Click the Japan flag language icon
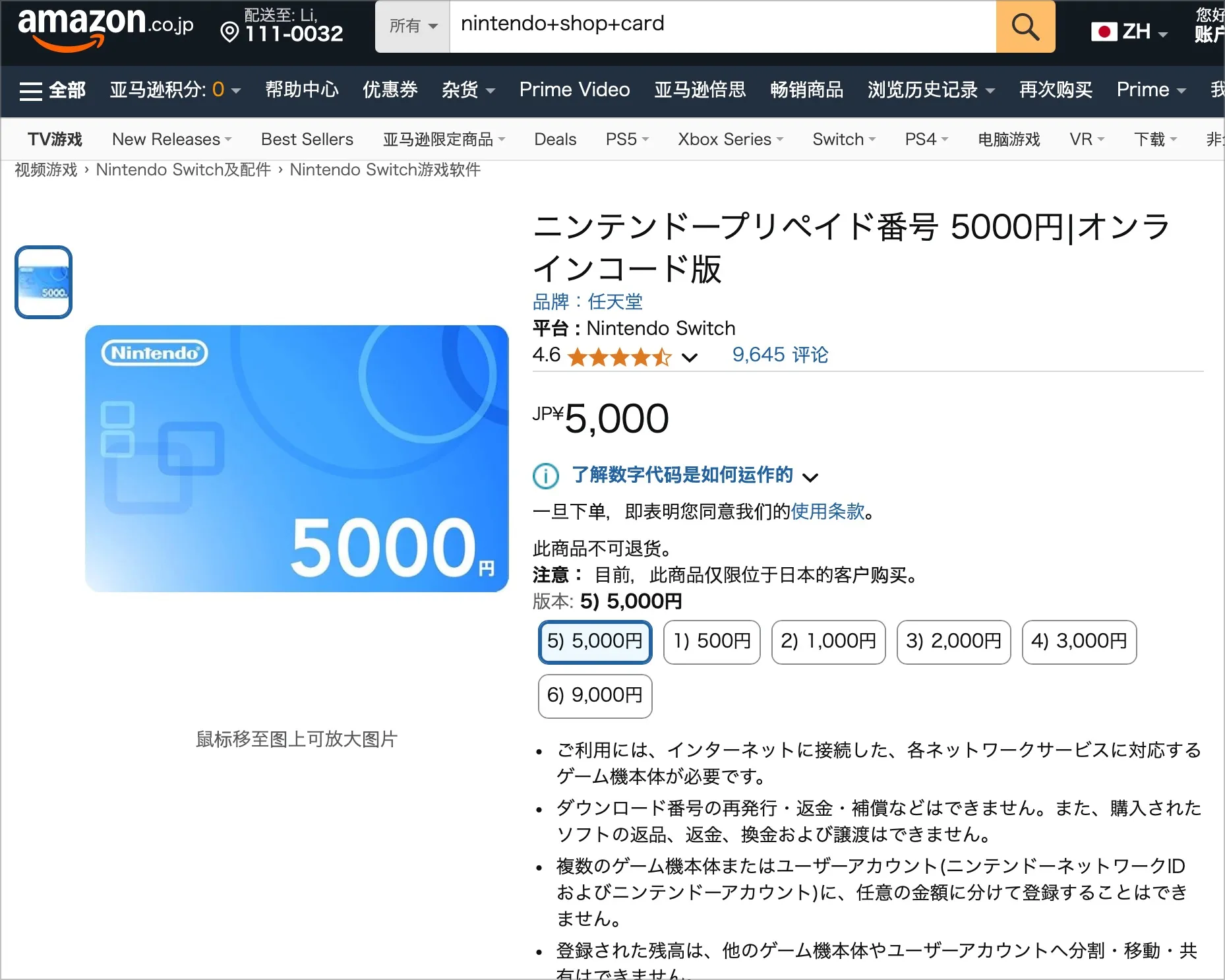This screenshot has height=980, width=1225. pyautogui.click(x=1104, y=31)
